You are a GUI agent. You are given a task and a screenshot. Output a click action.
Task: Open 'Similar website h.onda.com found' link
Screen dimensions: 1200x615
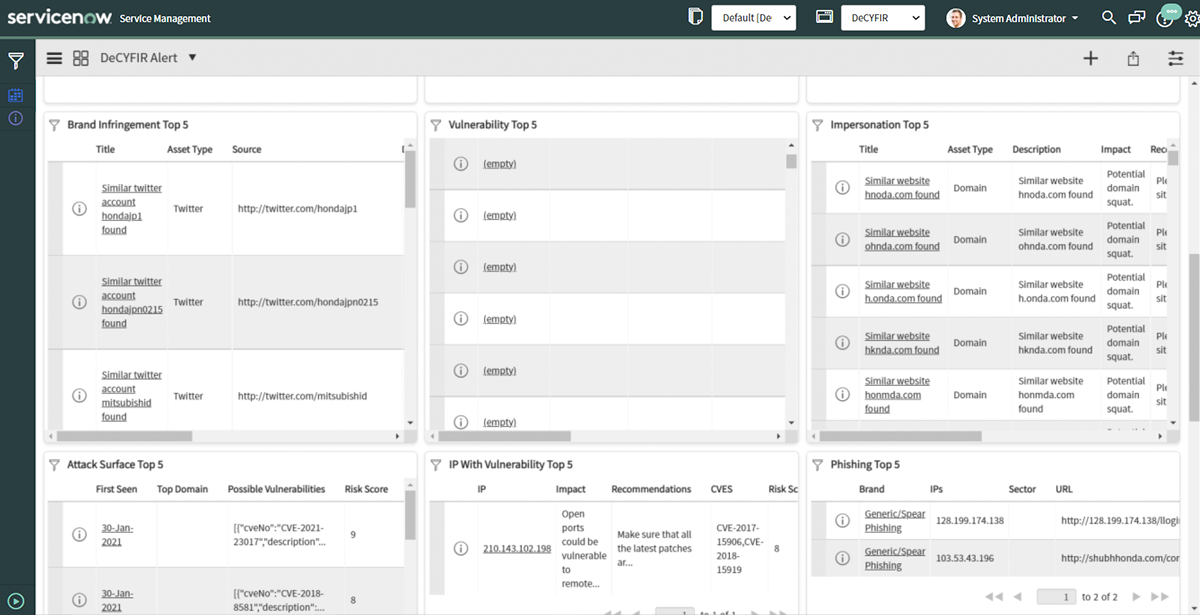point(903,291)
